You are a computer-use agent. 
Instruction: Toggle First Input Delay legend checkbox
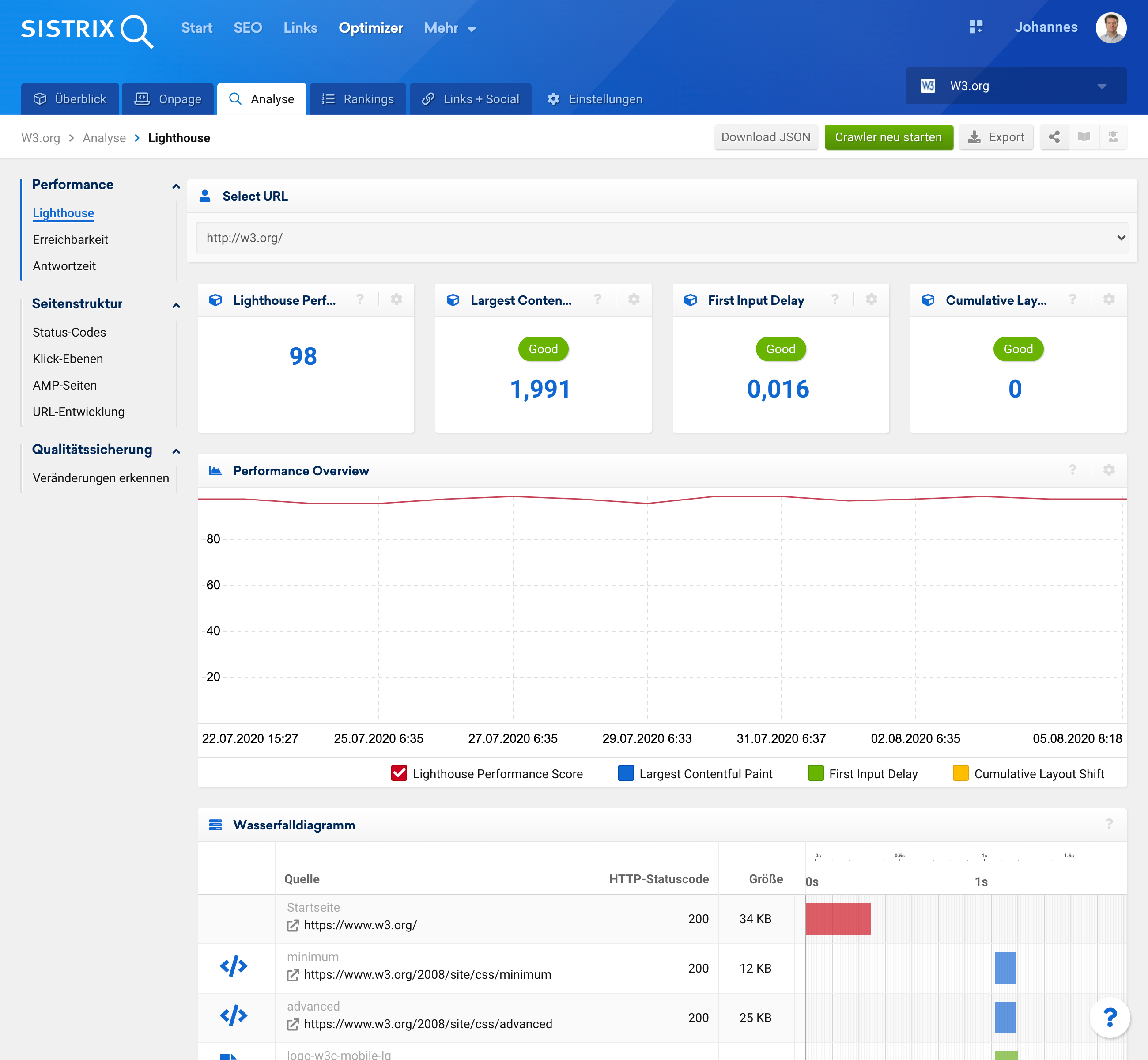(x=816, y=773)
